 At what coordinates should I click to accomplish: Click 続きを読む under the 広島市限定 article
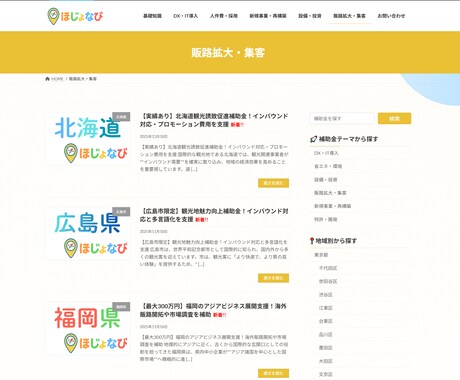[x=273, y=278]
